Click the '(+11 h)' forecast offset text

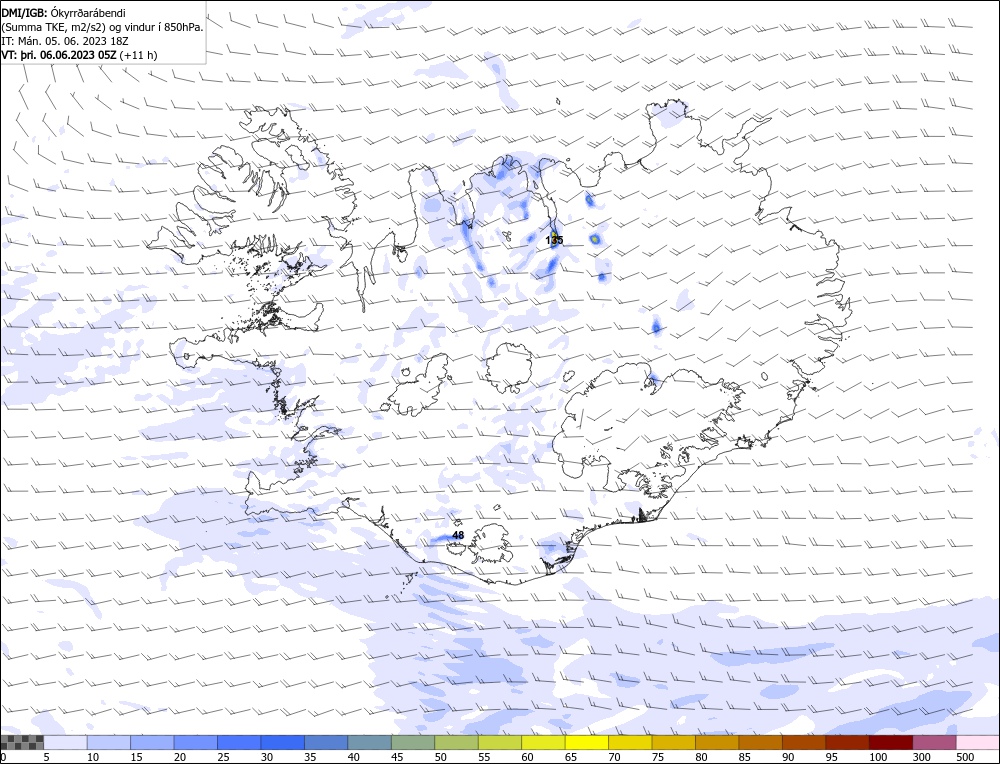click(x=138, y=55)
